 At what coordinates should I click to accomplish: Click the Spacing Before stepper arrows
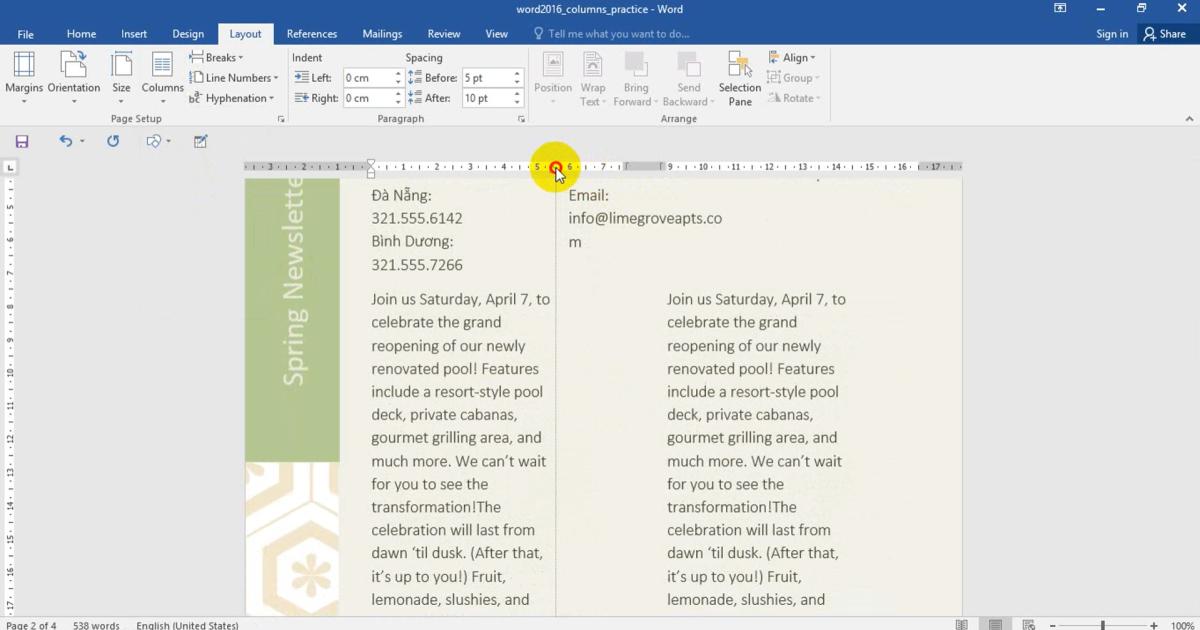517,78
